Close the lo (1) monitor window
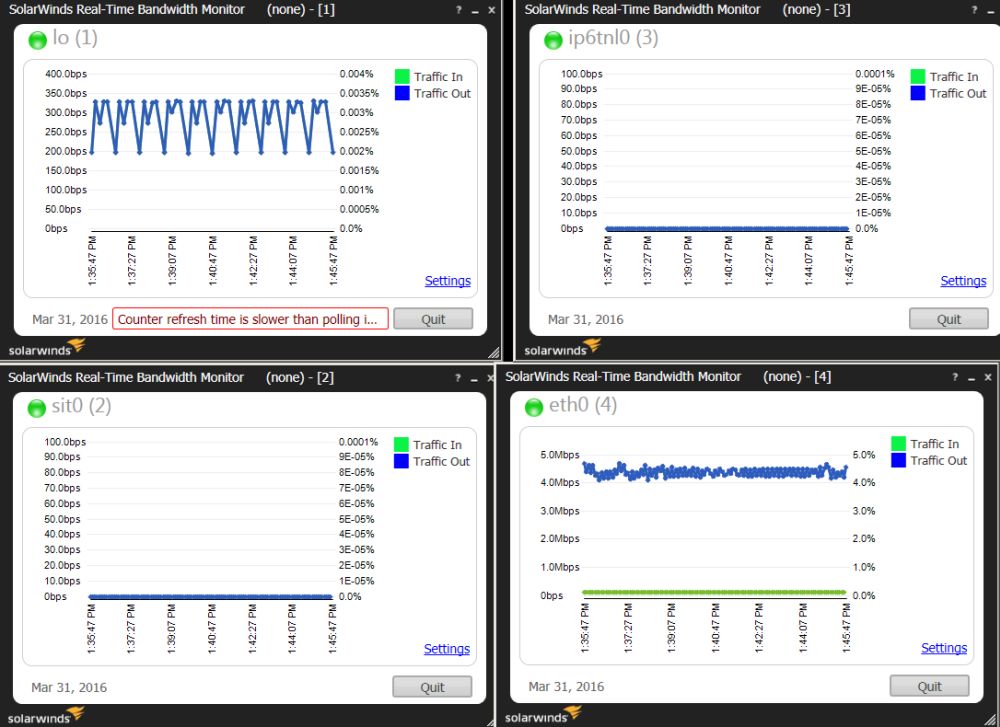 pos(492,10)
